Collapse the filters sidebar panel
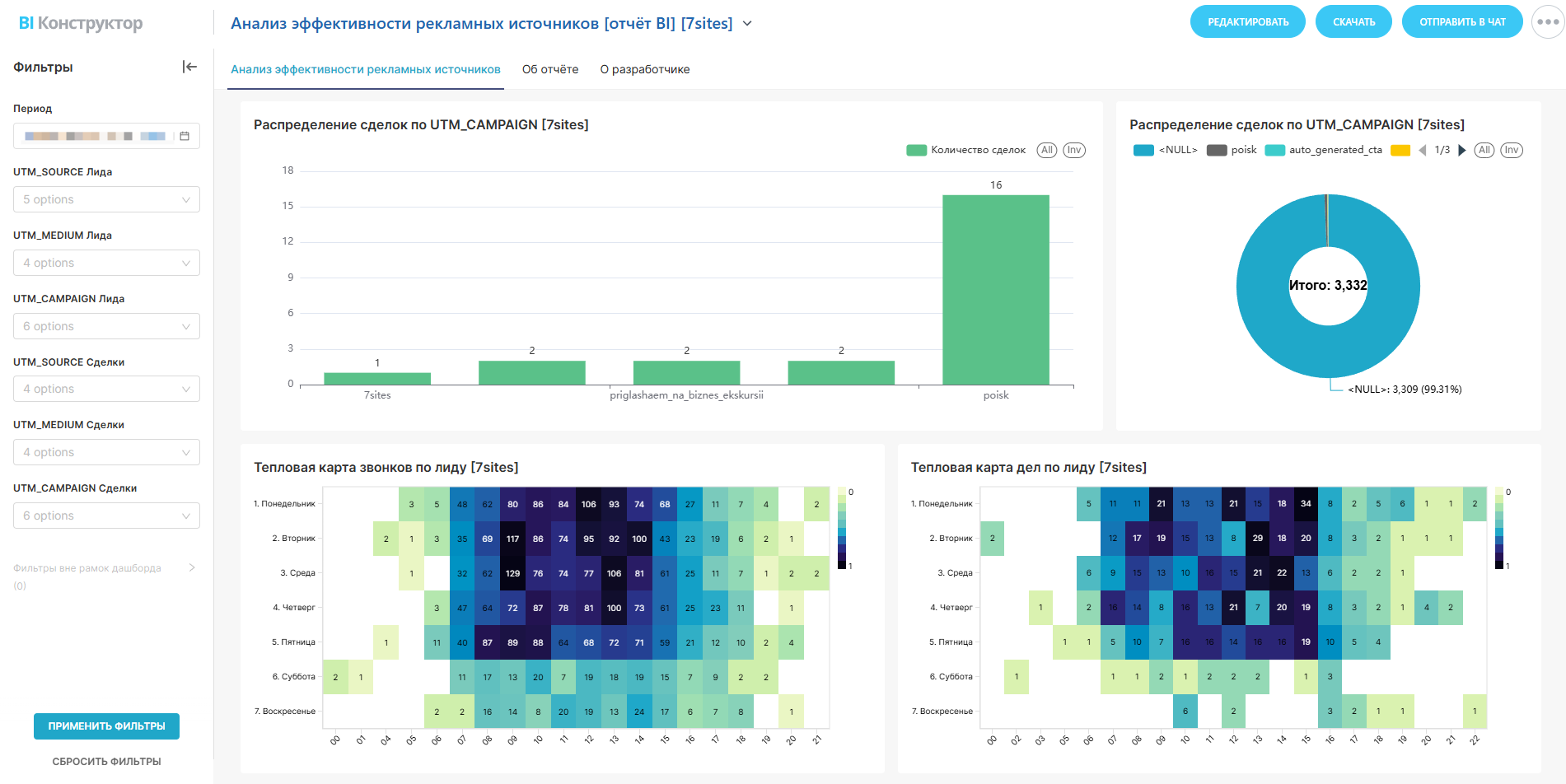The image size is (1566, 784). [x=189, y=67]
